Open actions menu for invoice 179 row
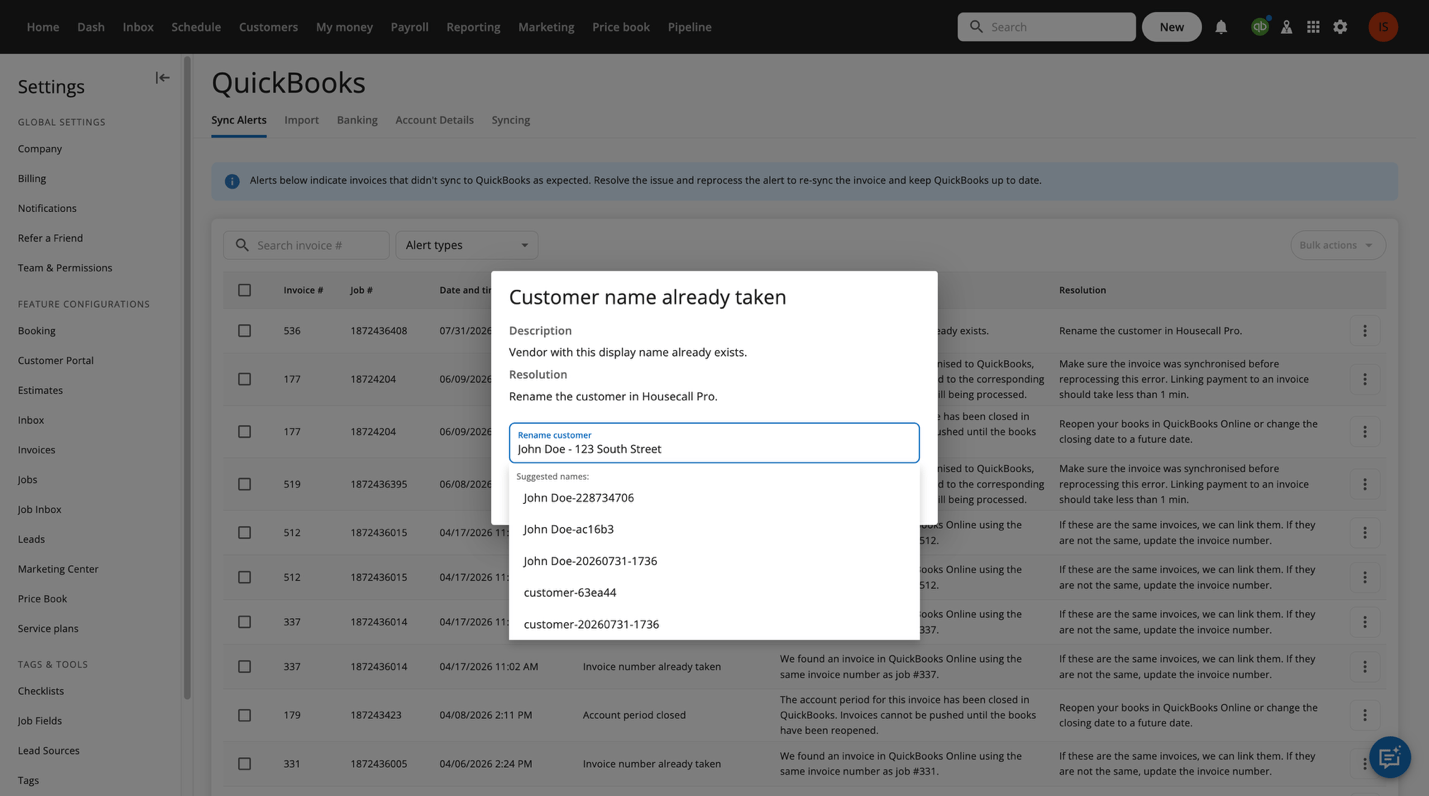 [1364, 715]
